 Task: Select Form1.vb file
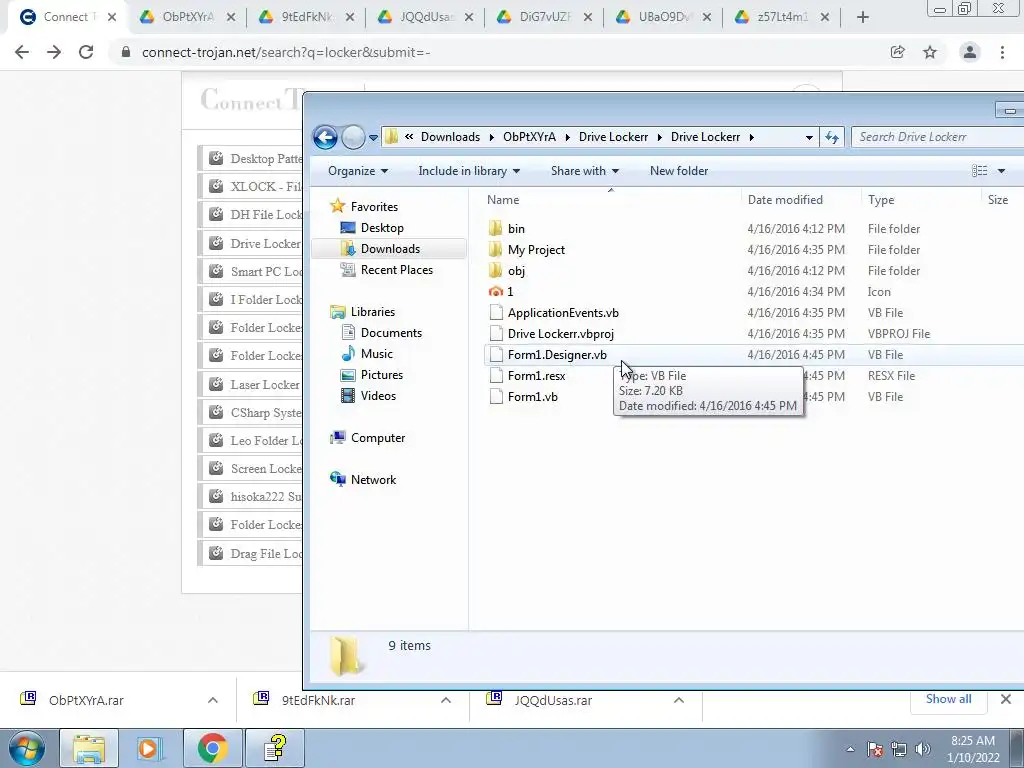pyautogui.click(x=532, y=396)
